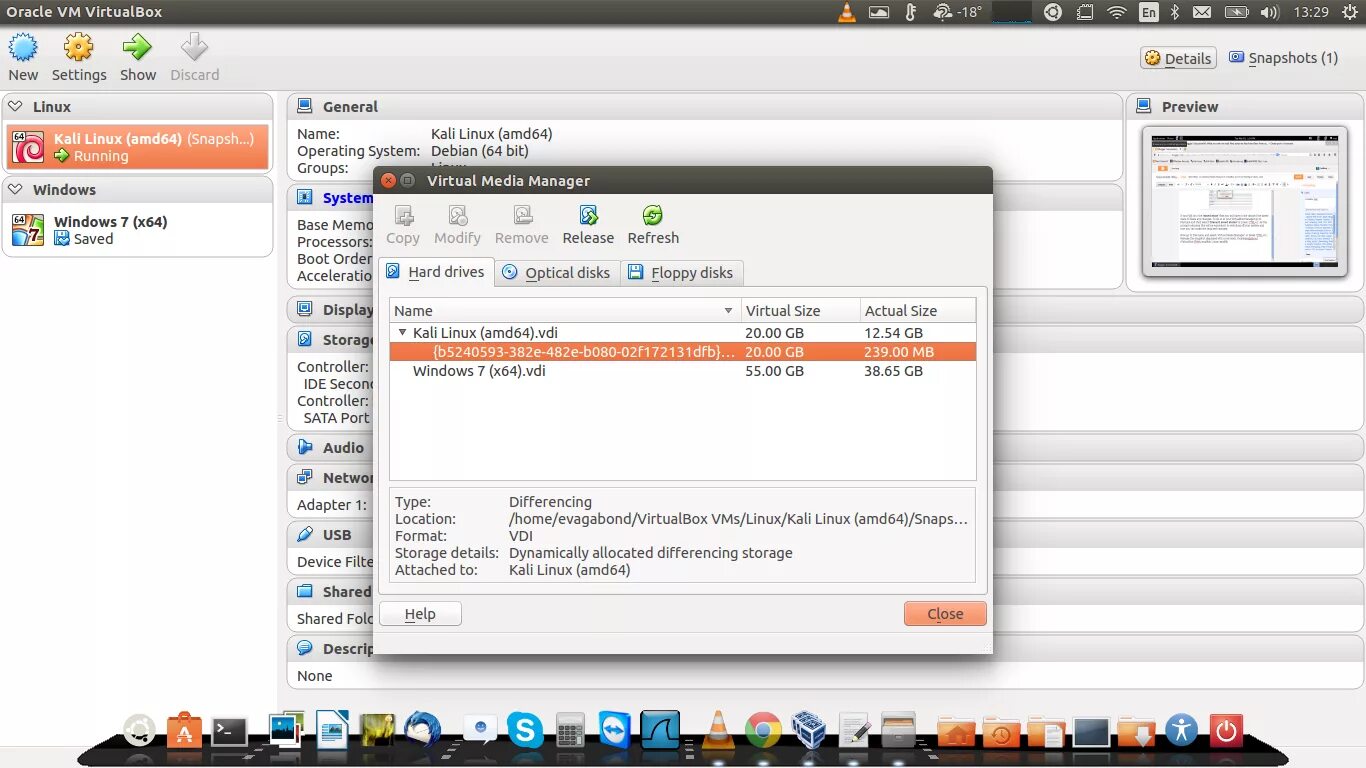Open the system session gear menu

pyautogui.click(x=1349, y=12)
